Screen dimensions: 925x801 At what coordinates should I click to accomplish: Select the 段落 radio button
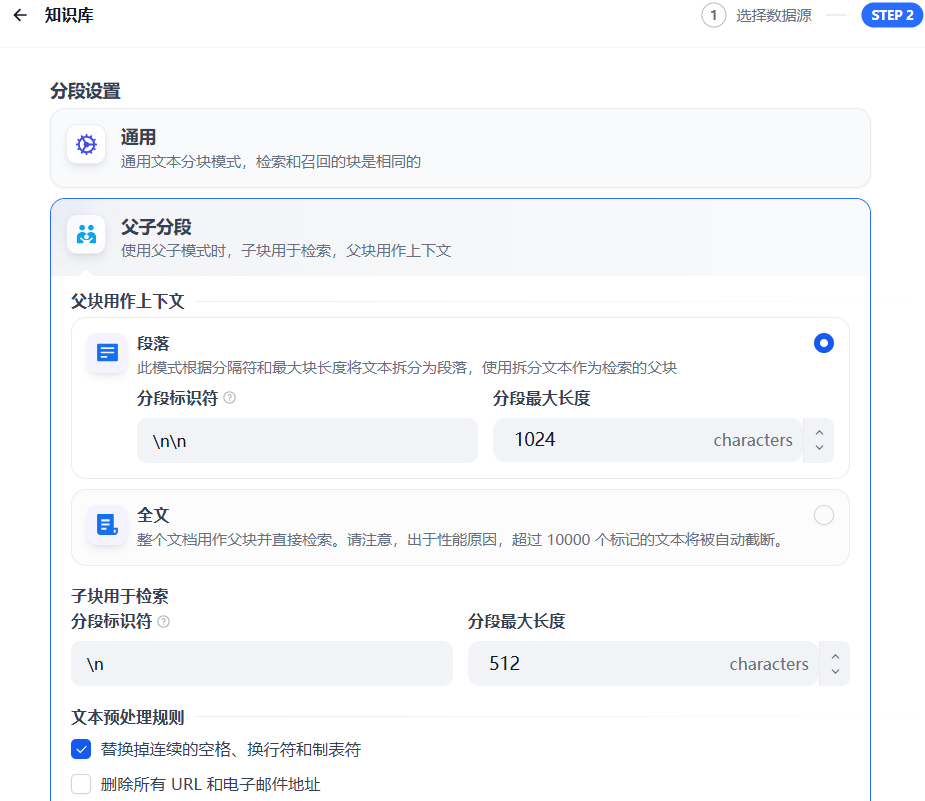point(824,343)
